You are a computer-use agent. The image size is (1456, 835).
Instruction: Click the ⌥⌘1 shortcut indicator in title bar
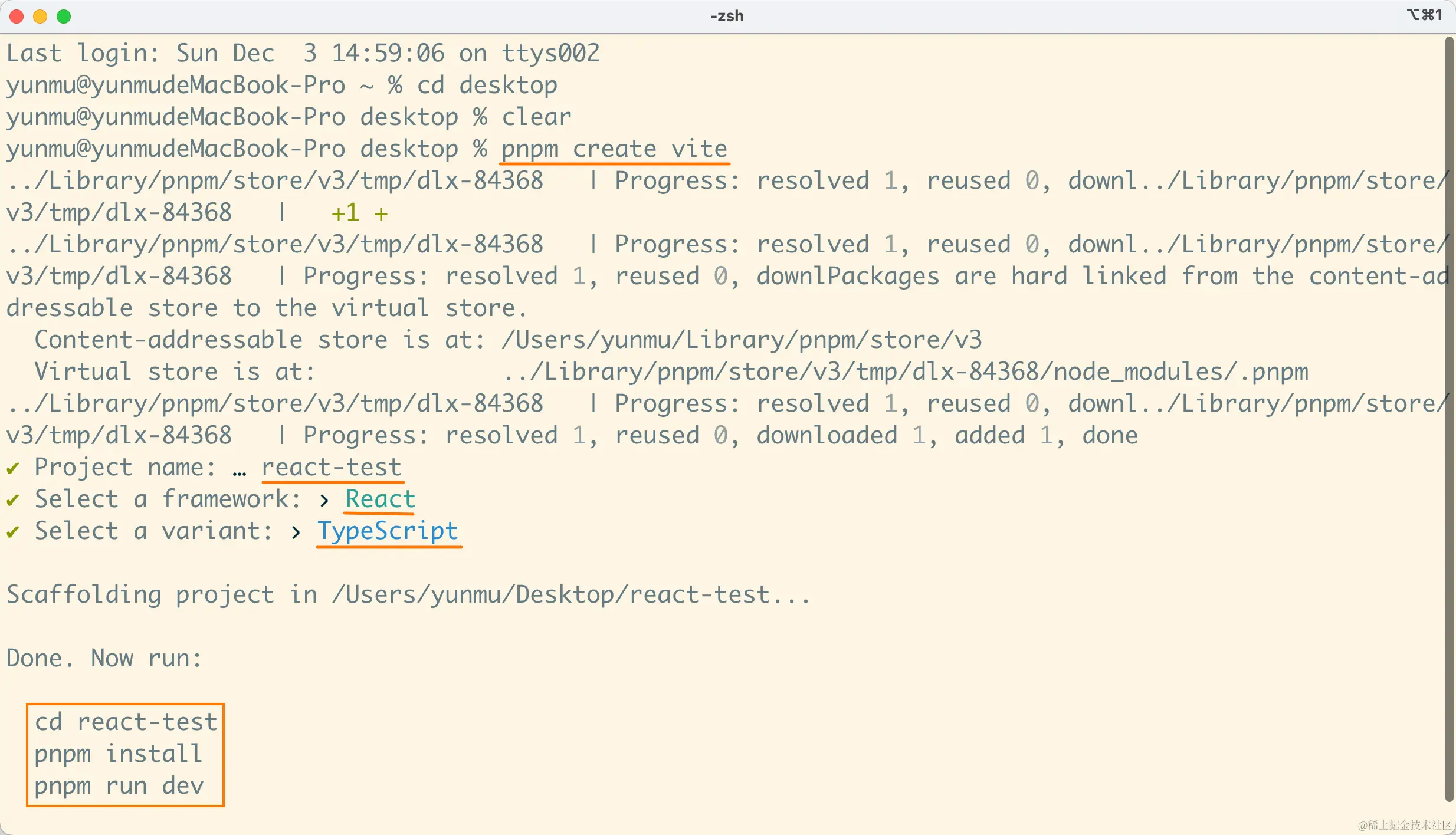1425,15
